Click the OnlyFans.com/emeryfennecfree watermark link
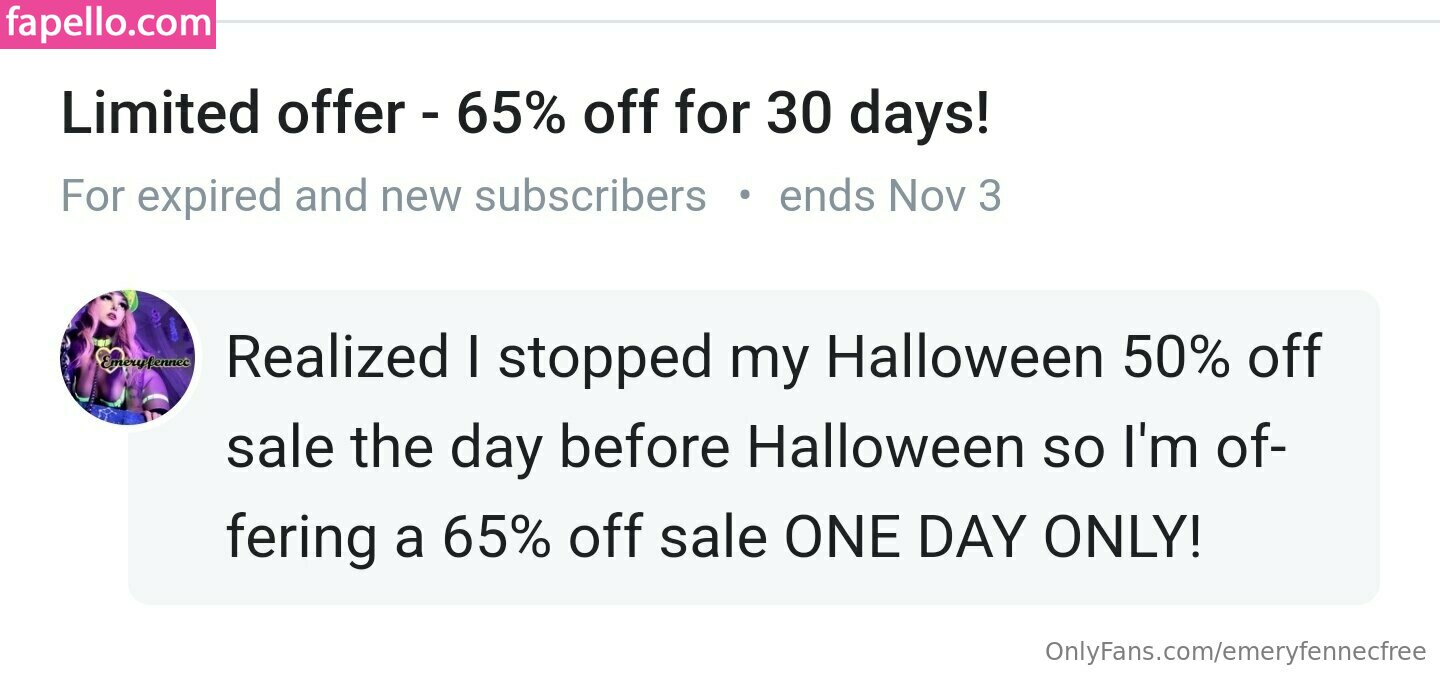 pyautogui.click(x=1235, y=652)
